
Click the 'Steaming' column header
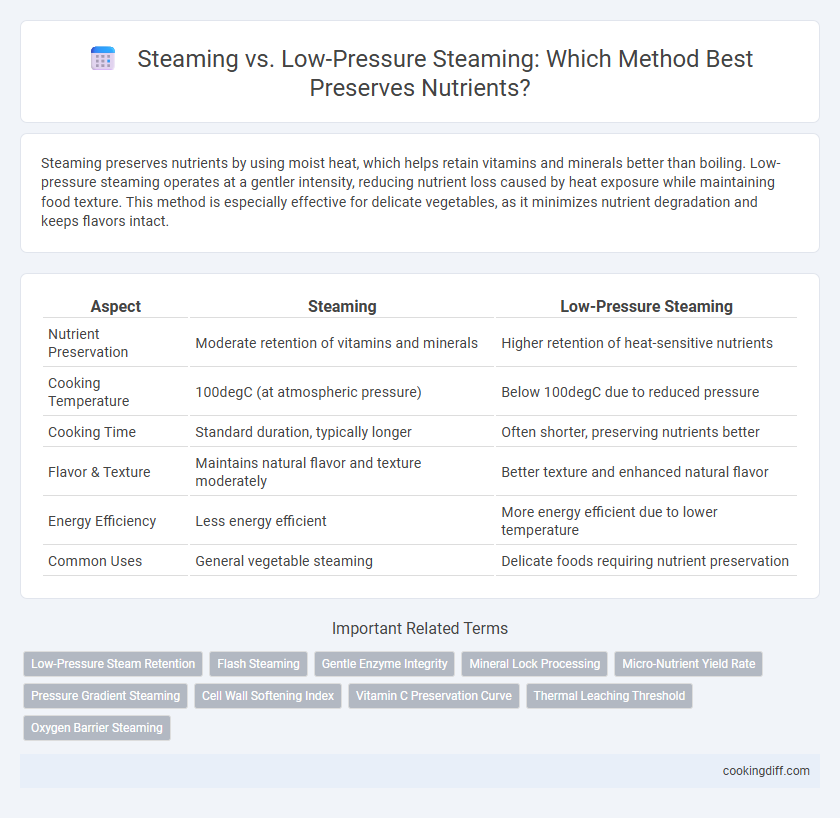point(342,306)
